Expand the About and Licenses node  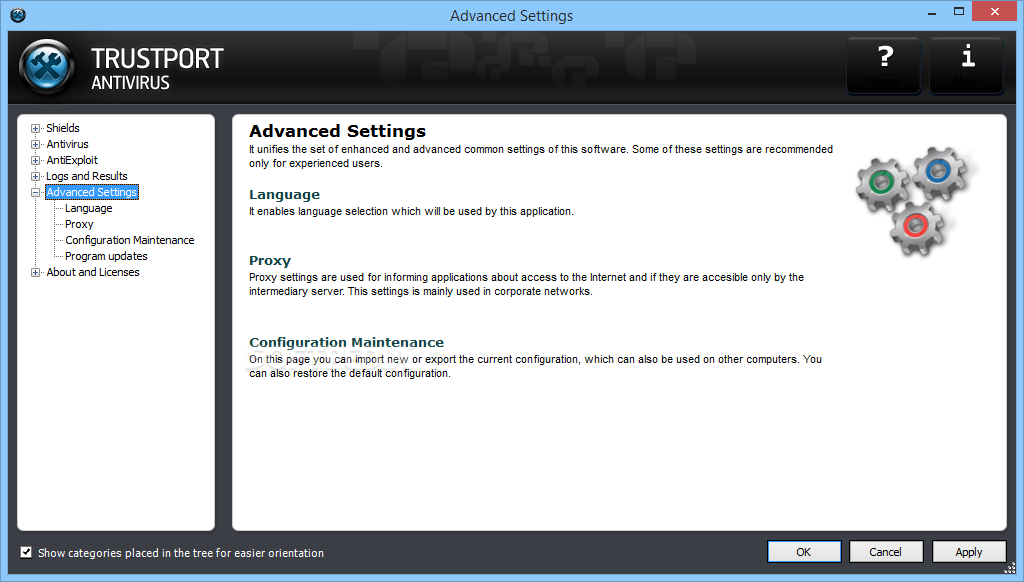click(35, 272)
